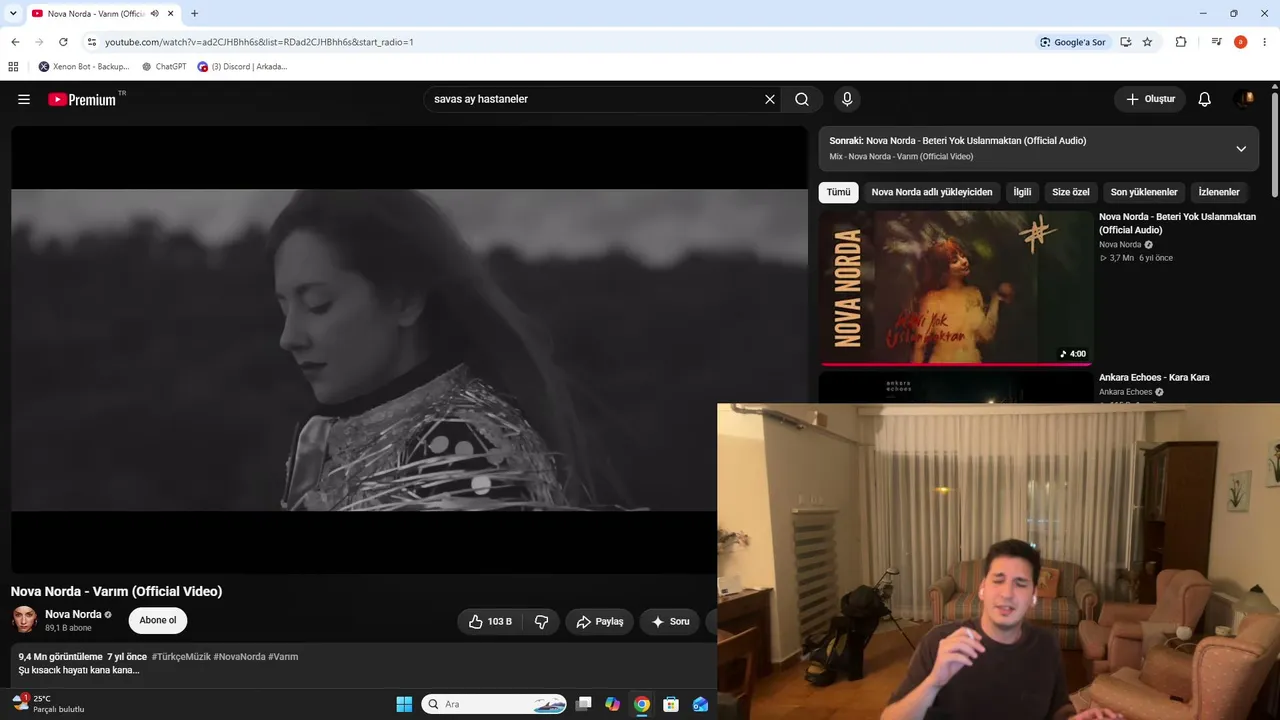This screenshot has height=720, width=1280.
Task: Click the Oluştur create button
Action: [x=1150, y=99]
